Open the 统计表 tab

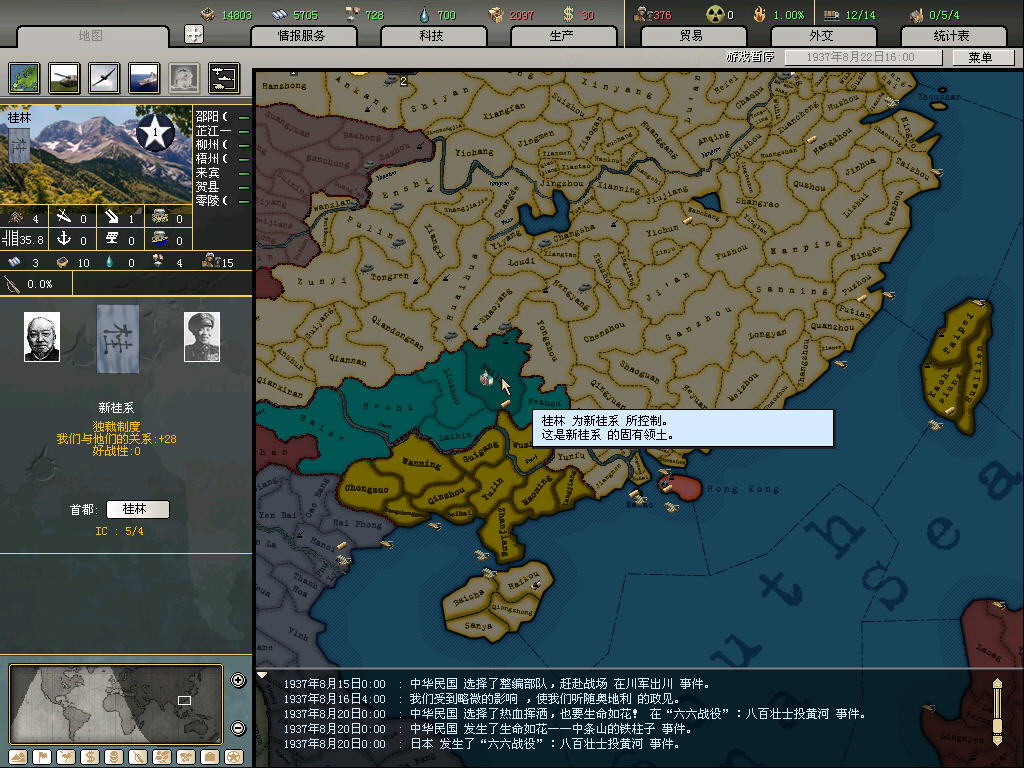(x=952, y=36)
